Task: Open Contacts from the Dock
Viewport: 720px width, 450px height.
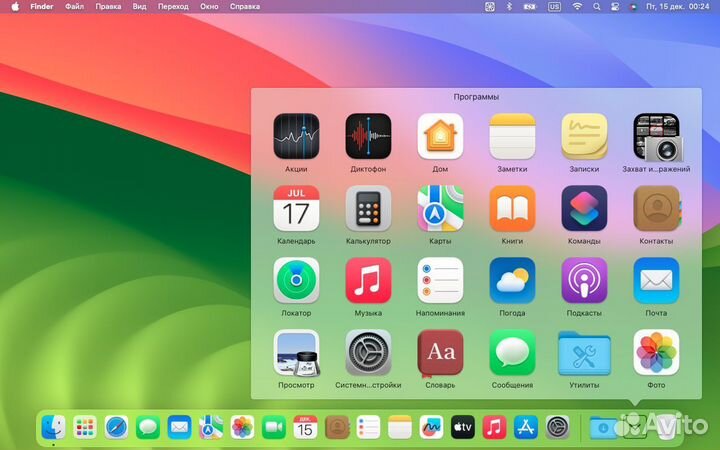Action: [x=337, y=427]
